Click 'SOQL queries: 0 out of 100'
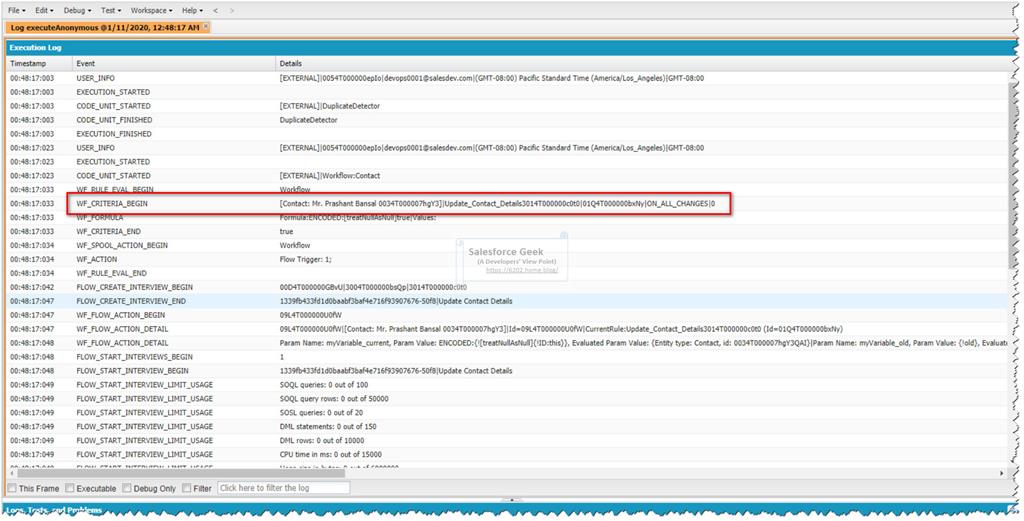1024x521 pixels. pos(324,385)
